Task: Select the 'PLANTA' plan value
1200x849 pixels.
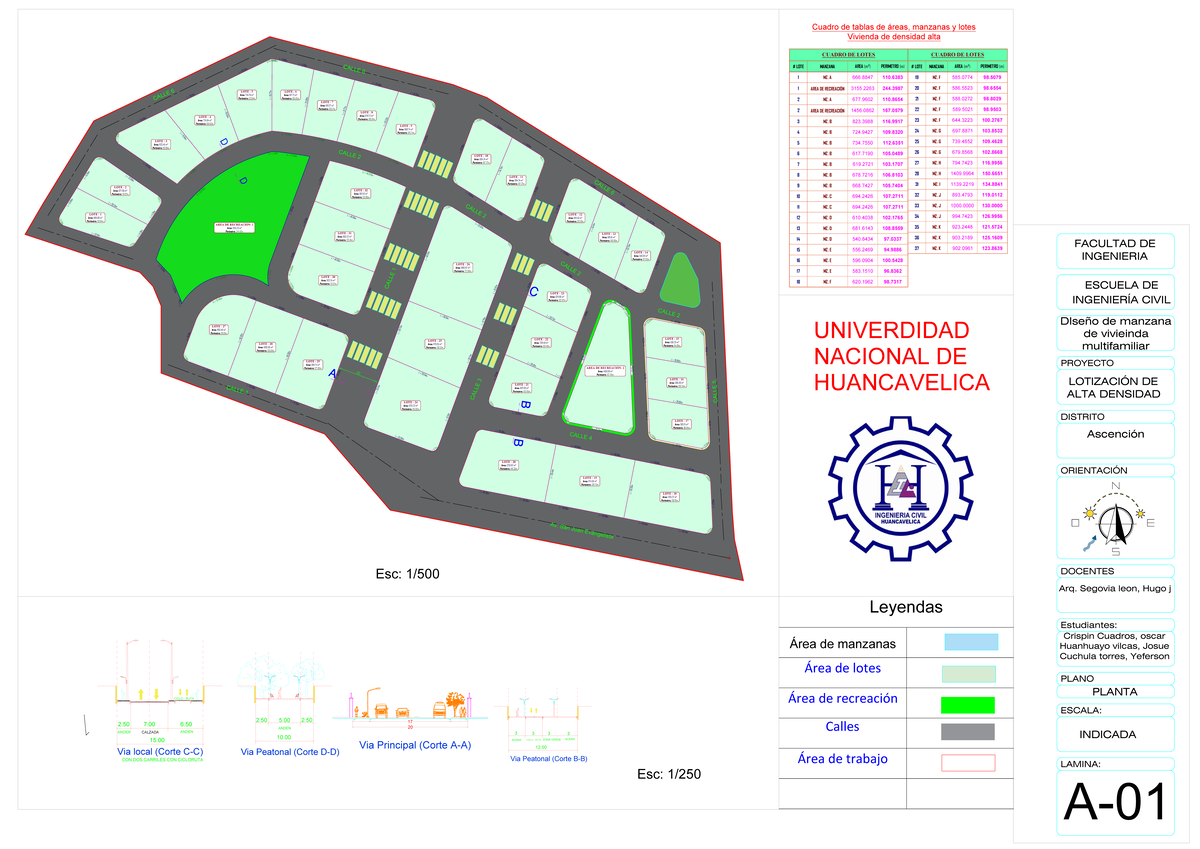Action: point(1114,691)
